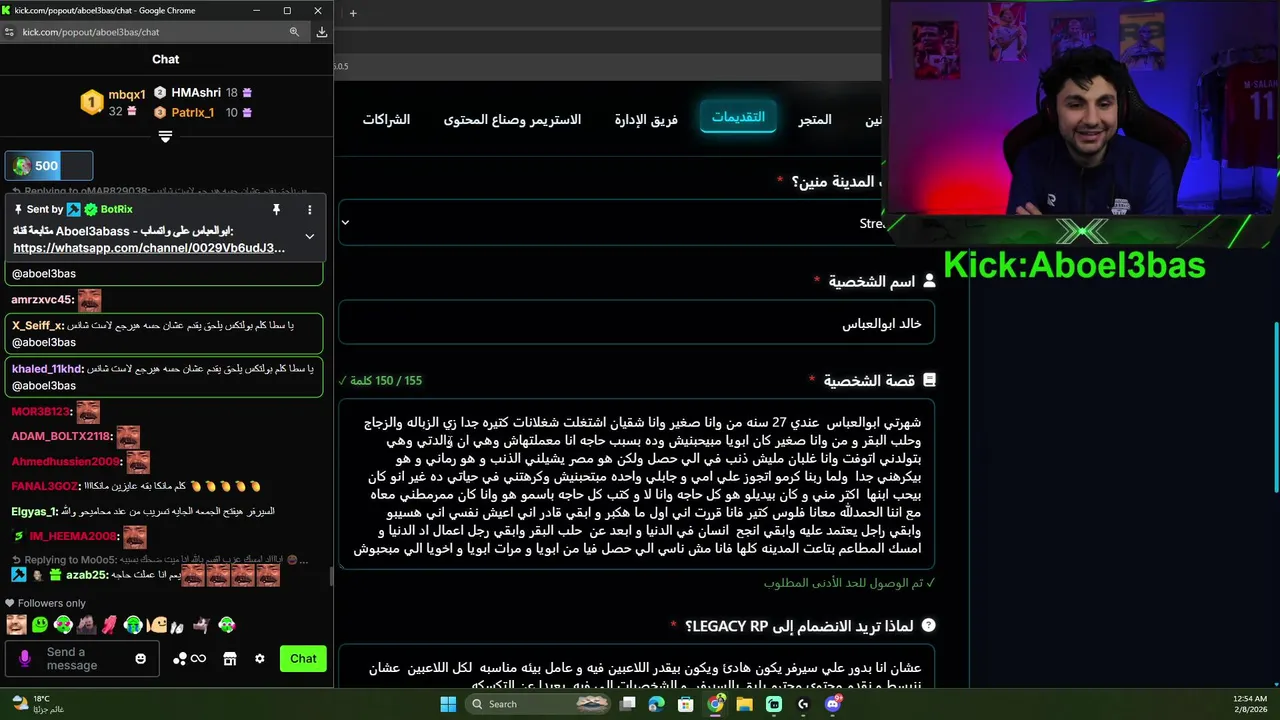Click chat username X_Seiff_x
The image size is (1280, 720).
pyautogui.click(x=38, y=326)
